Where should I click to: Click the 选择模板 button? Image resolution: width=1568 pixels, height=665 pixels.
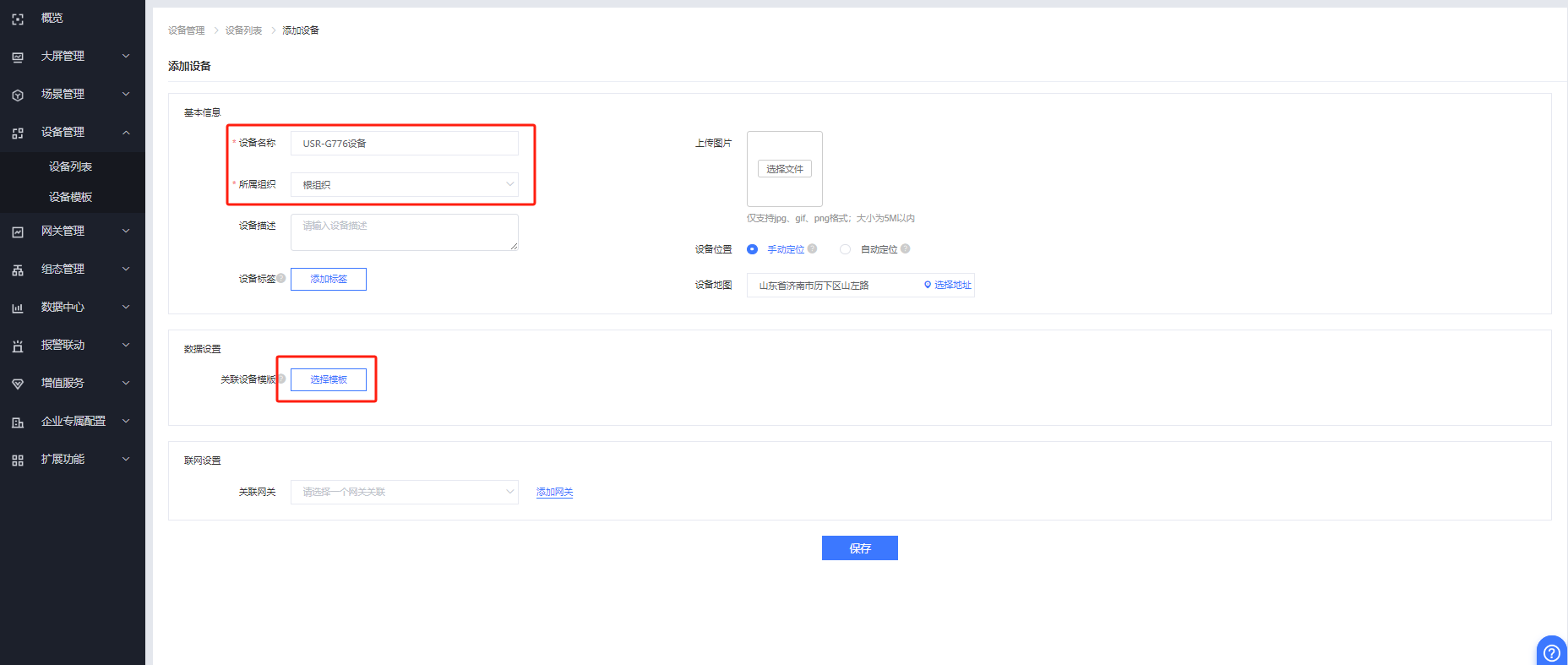click(x=329, y=379)
